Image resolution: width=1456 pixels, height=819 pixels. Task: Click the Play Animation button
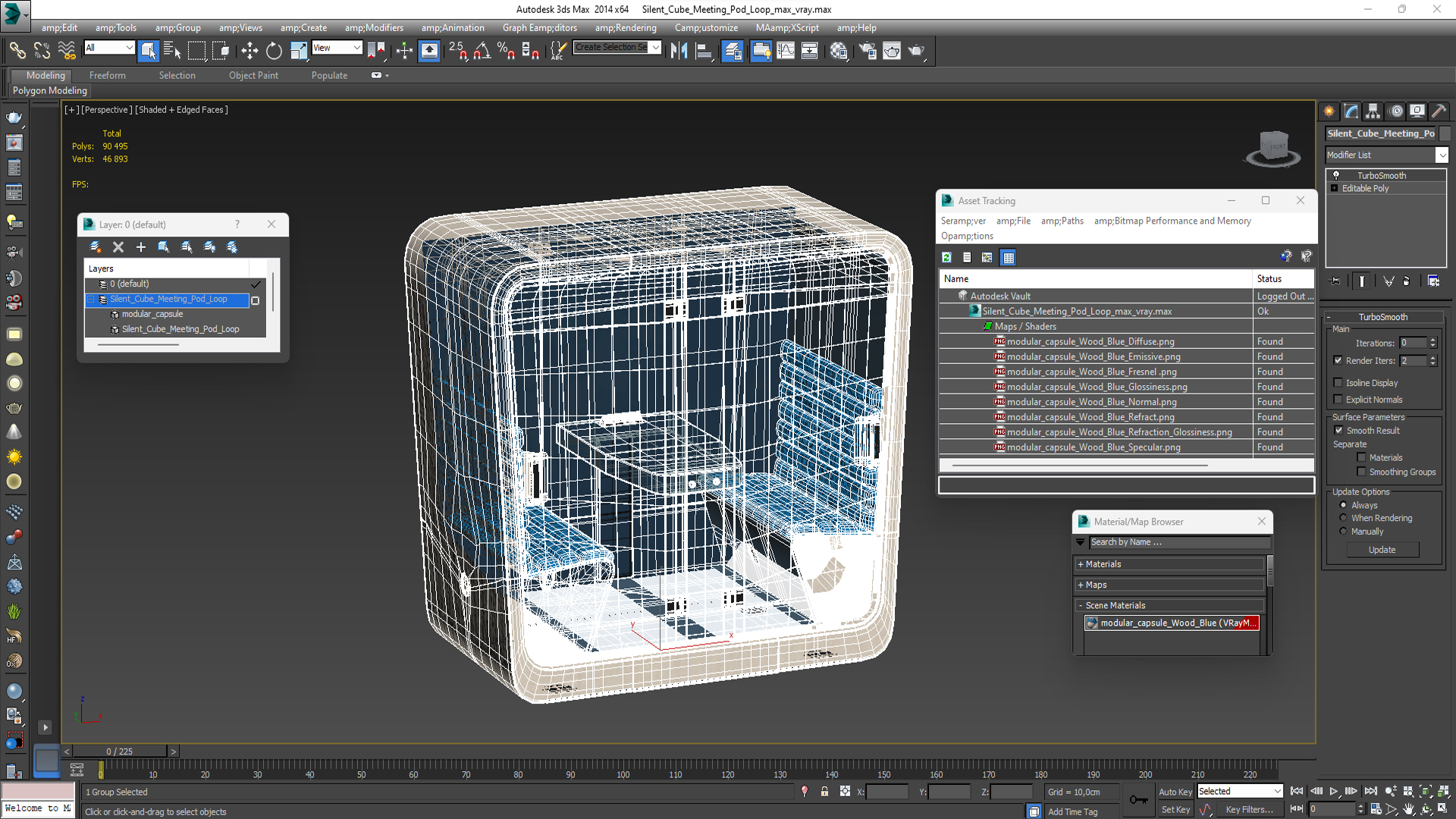tap(1334, 791)
